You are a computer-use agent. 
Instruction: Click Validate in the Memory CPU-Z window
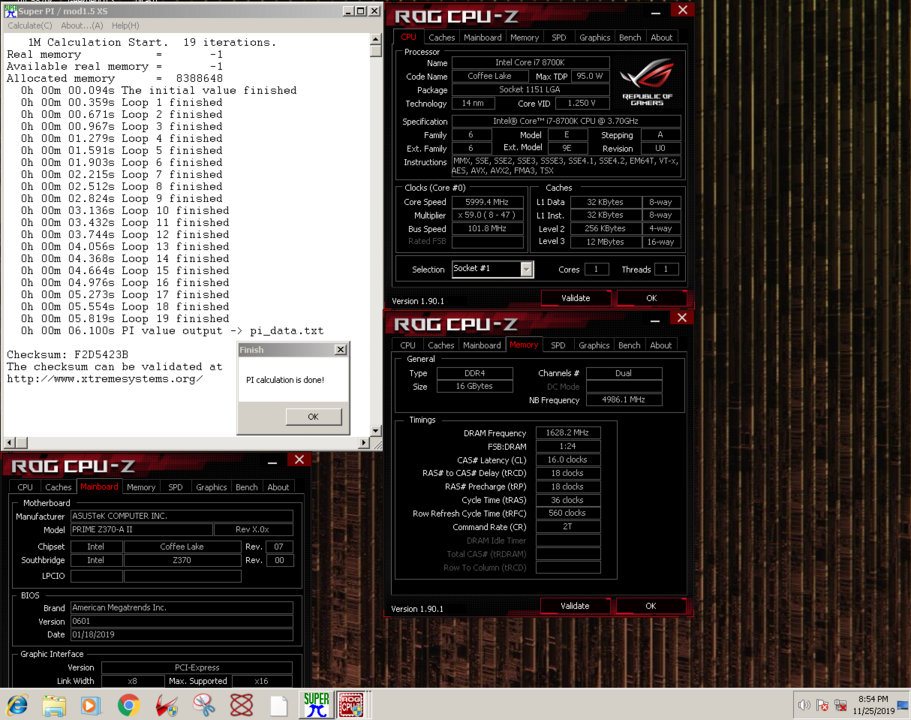tap(575, 606)
